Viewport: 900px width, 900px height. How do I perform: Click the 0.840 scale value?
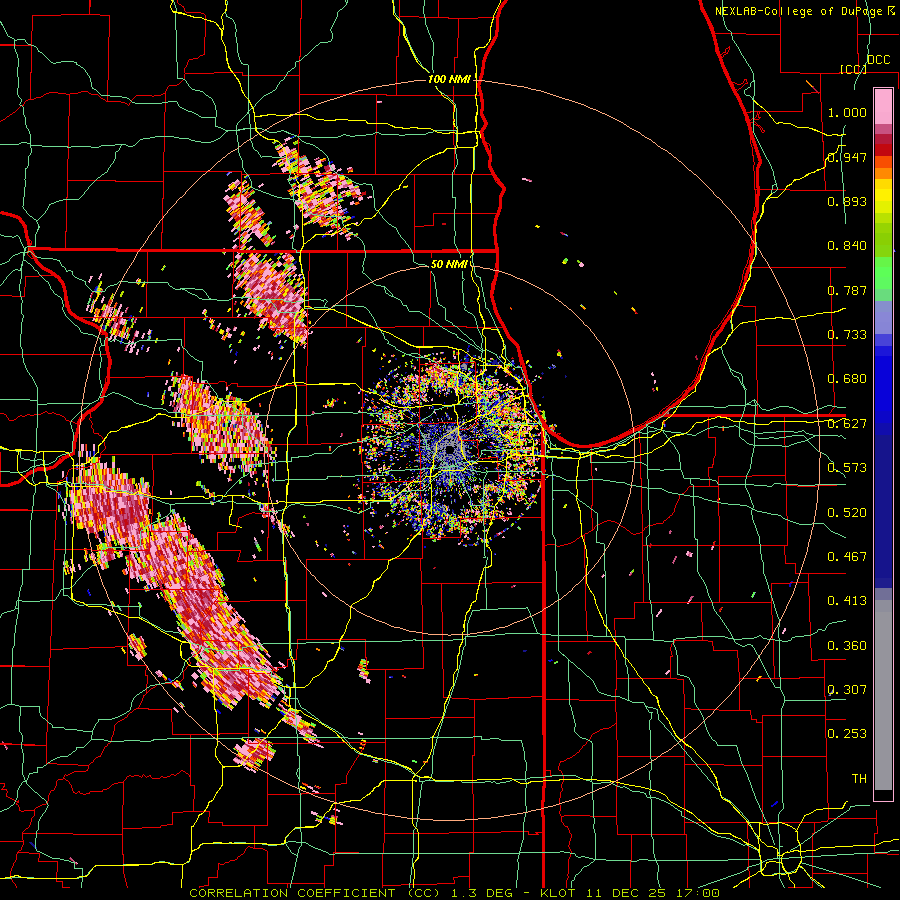847,246
